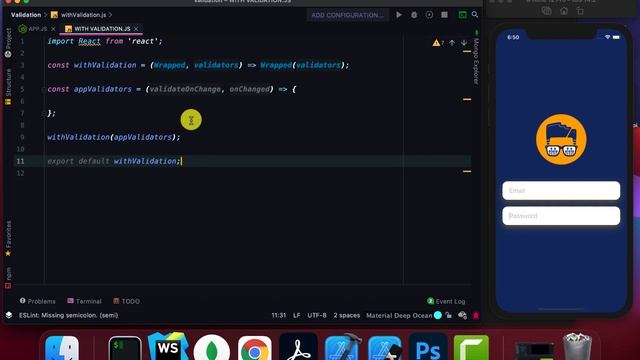This screenshot has height=360, width=640.
Task: Open Photoshop from the Dock
Action: [428, 348]
